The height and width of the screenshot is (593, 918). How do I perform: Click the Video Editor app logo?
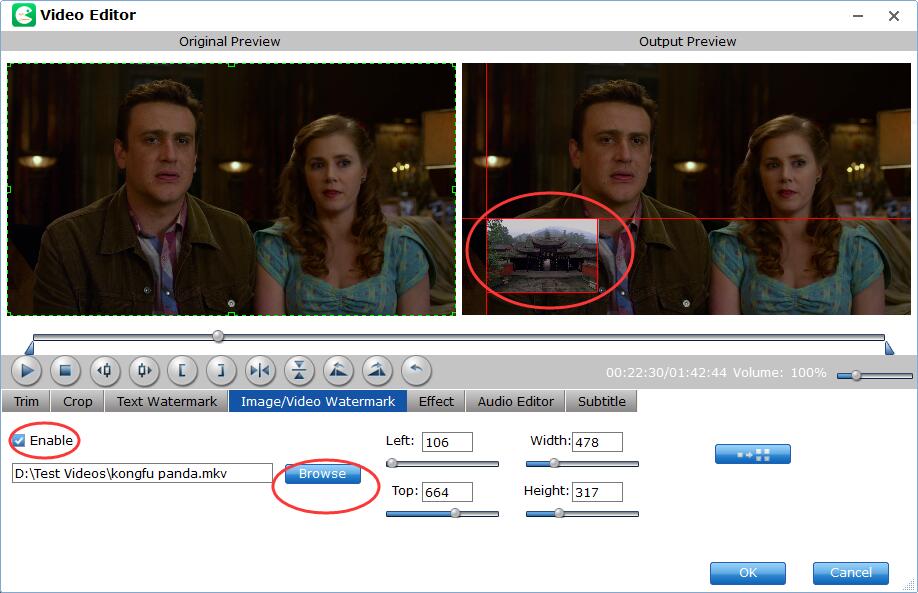coord(23,15)
